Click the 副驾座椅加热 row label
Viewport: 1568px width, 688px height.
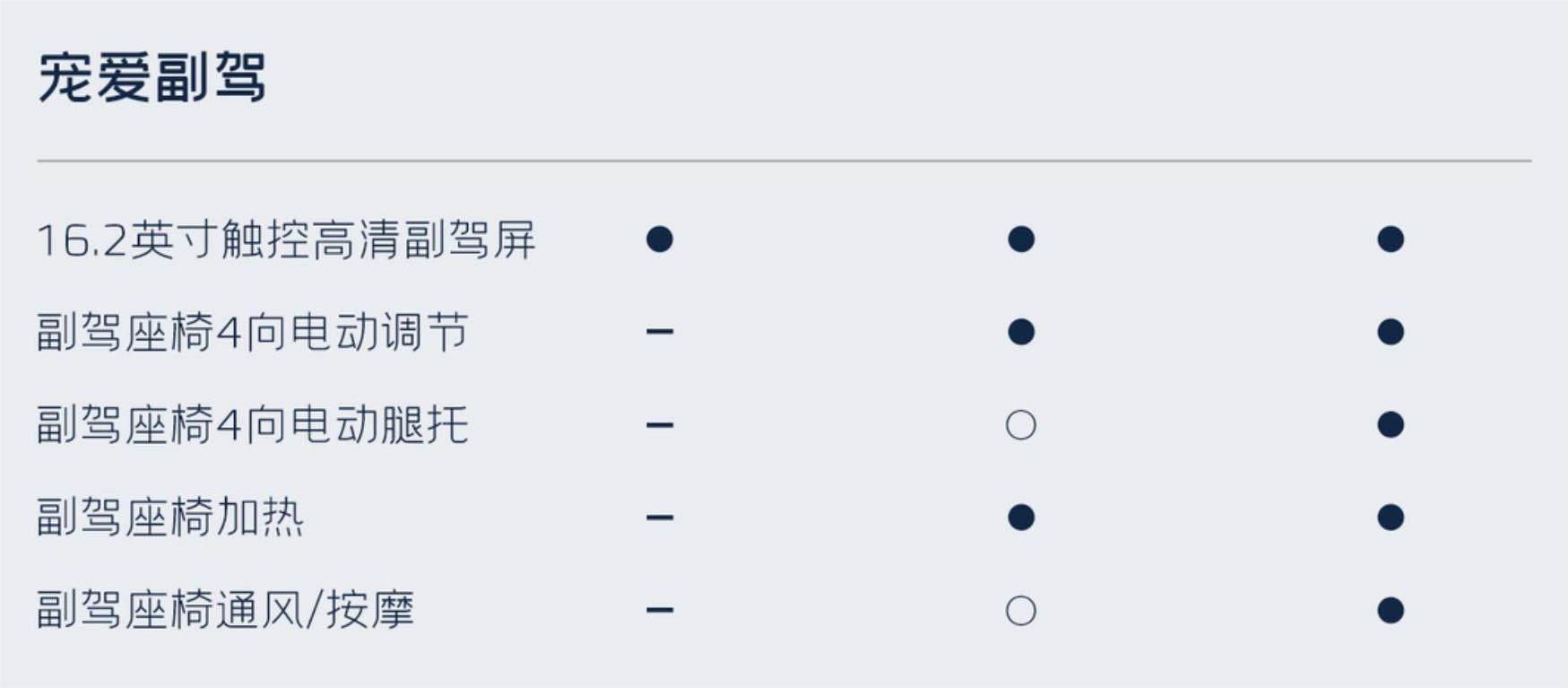pos(170,518)
